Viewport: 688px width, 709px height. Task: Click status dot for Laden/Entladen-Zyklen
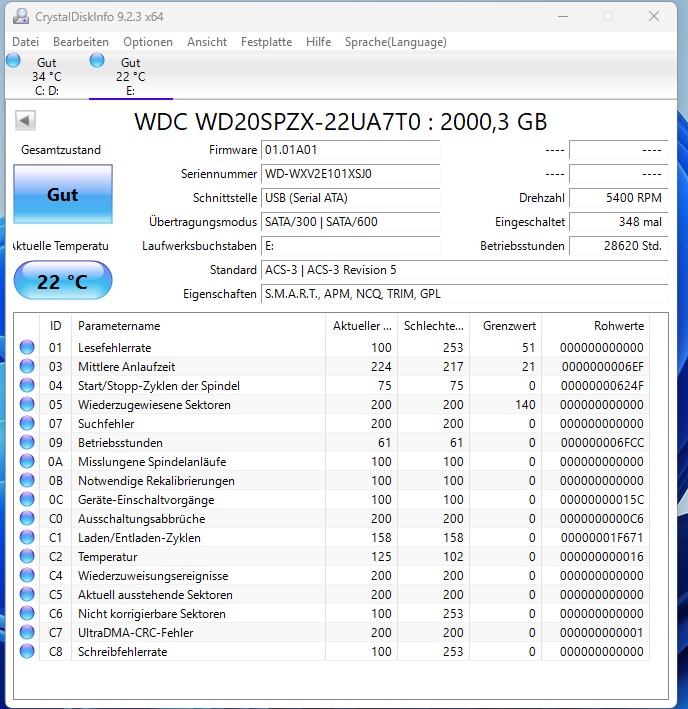click(x=27, y=537)
